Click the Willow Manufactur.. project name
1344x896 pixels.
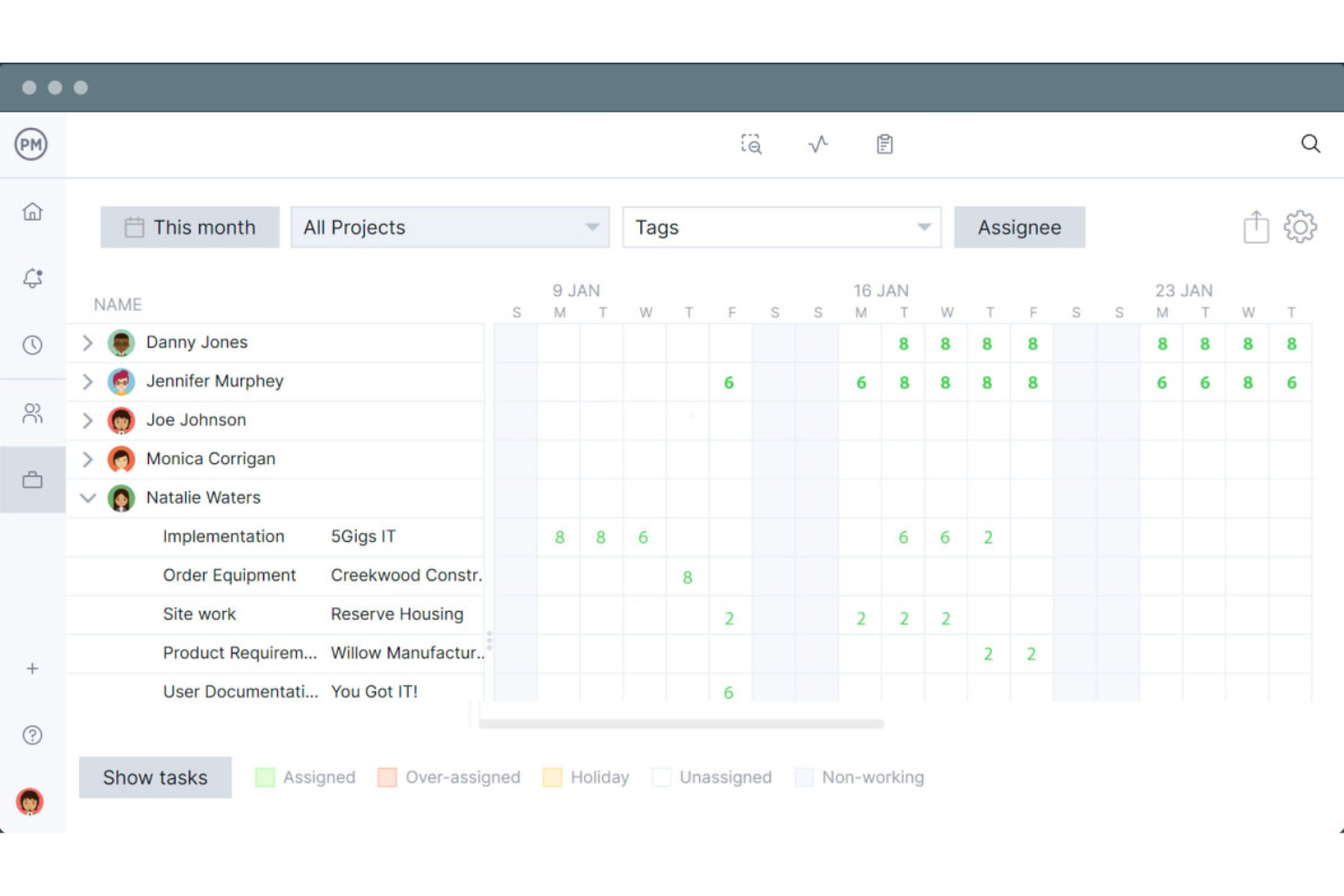[x=407, y=653]
